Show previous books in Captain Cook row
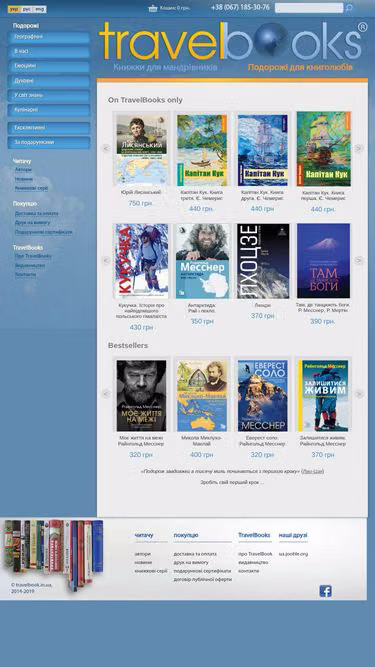The image size is (375, 667). click(x=106, y=148)
